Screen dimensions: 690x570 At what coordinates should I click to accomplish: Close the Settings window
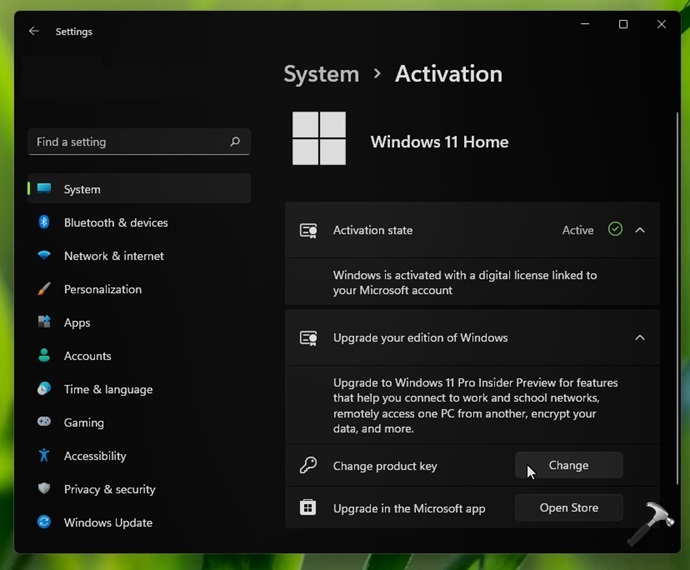(x=661, y=24)
